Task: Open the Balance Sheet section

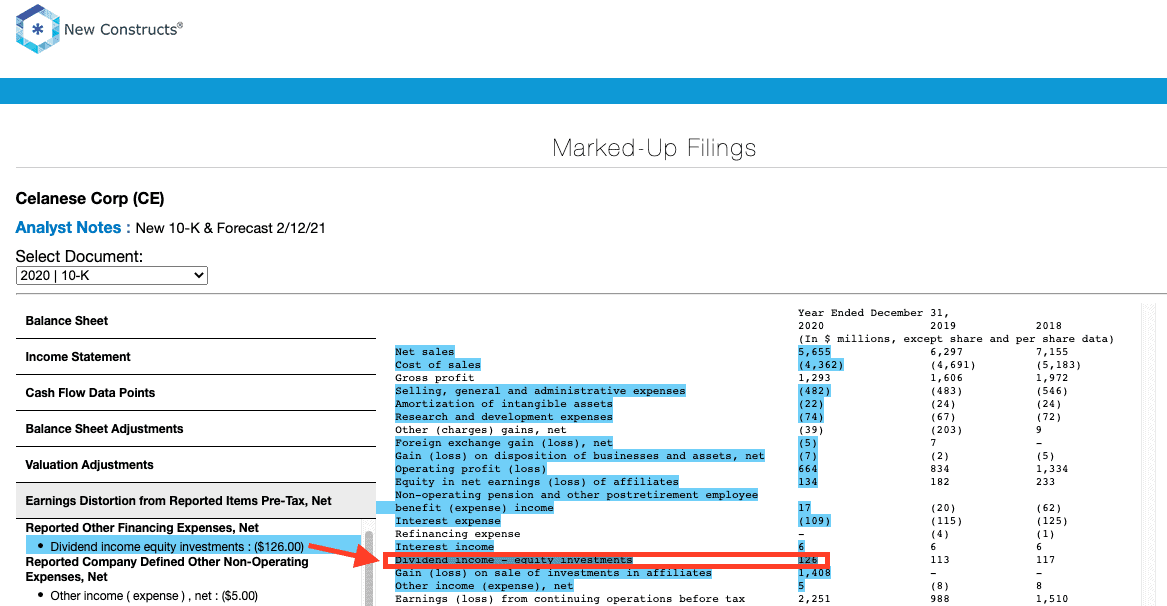Action: click(x=196, y=321)
